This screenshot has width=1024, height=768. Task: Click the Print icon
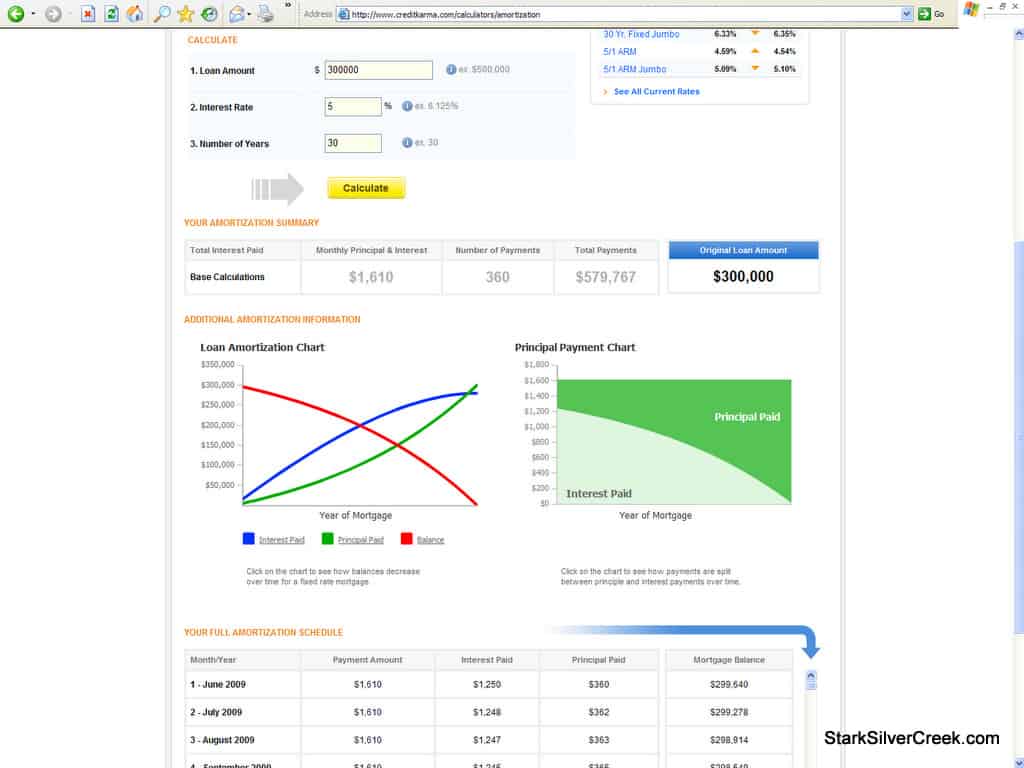264,13
